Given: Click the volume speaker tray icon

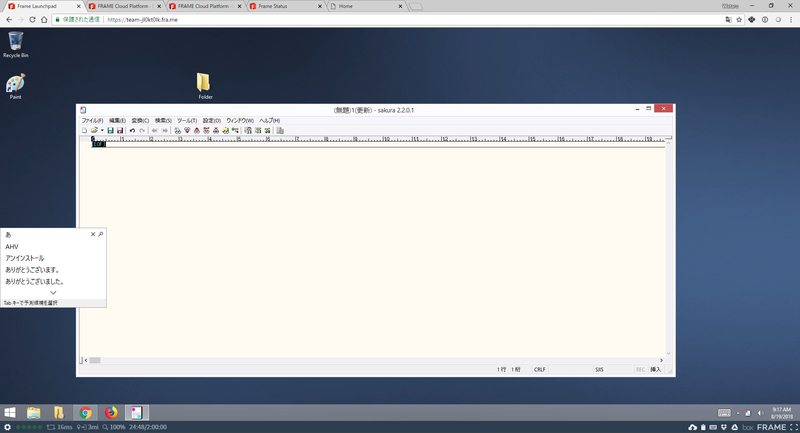Looking at the screenshot, I should [760, 413].
